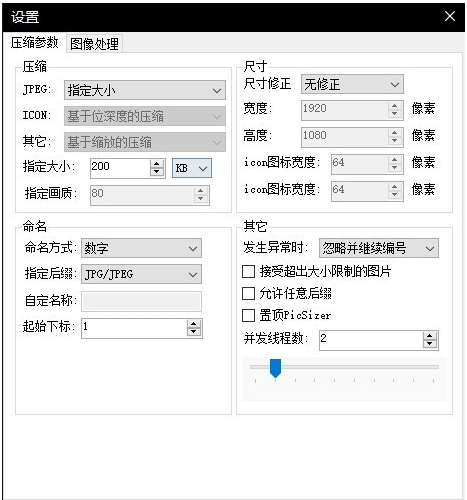Screen dimensions: 467x500
Task: Decrease 宽度 with the down arrow
Action: point(395,114)
